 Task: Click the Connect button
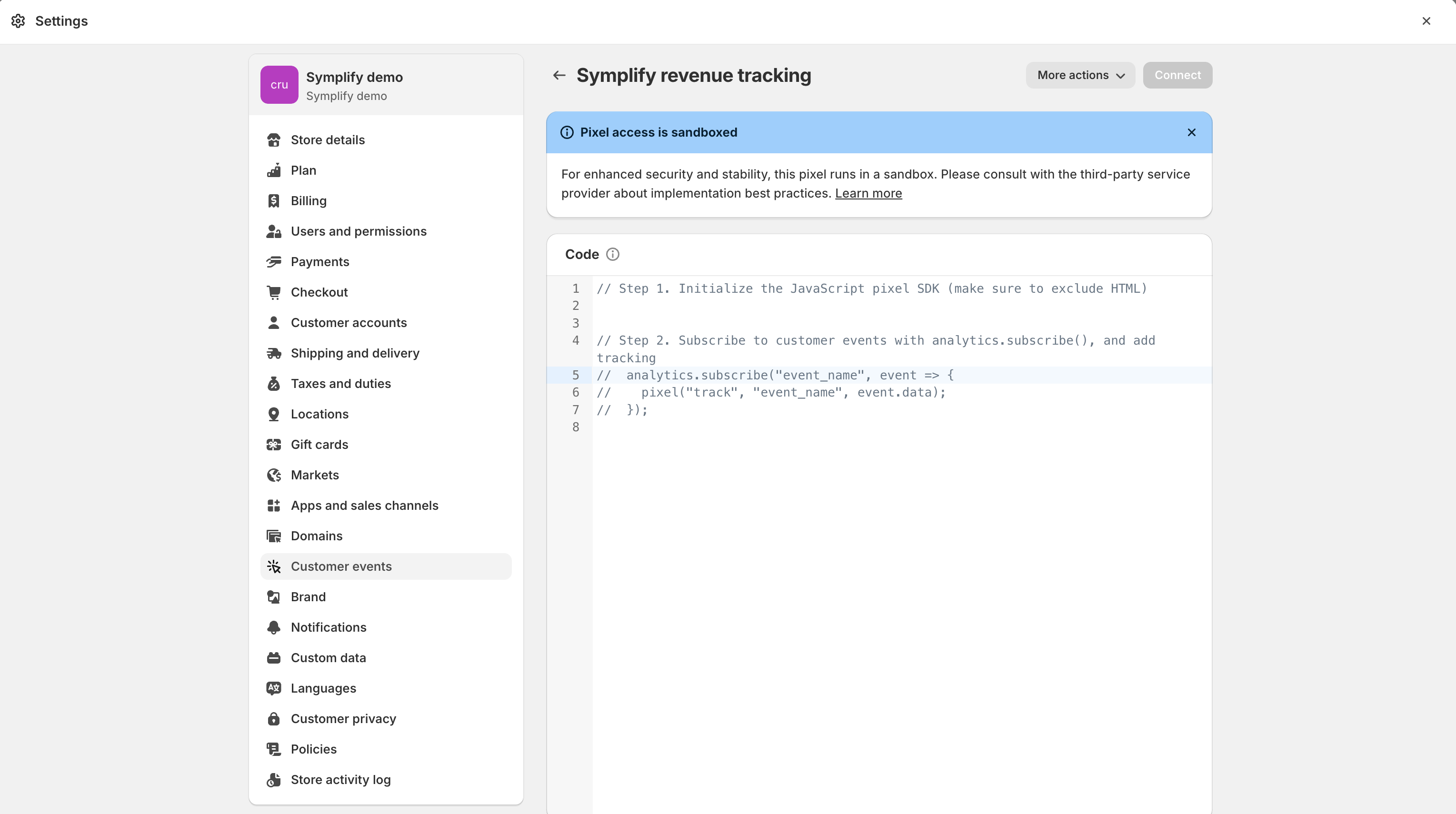(x=1177, y=75)
